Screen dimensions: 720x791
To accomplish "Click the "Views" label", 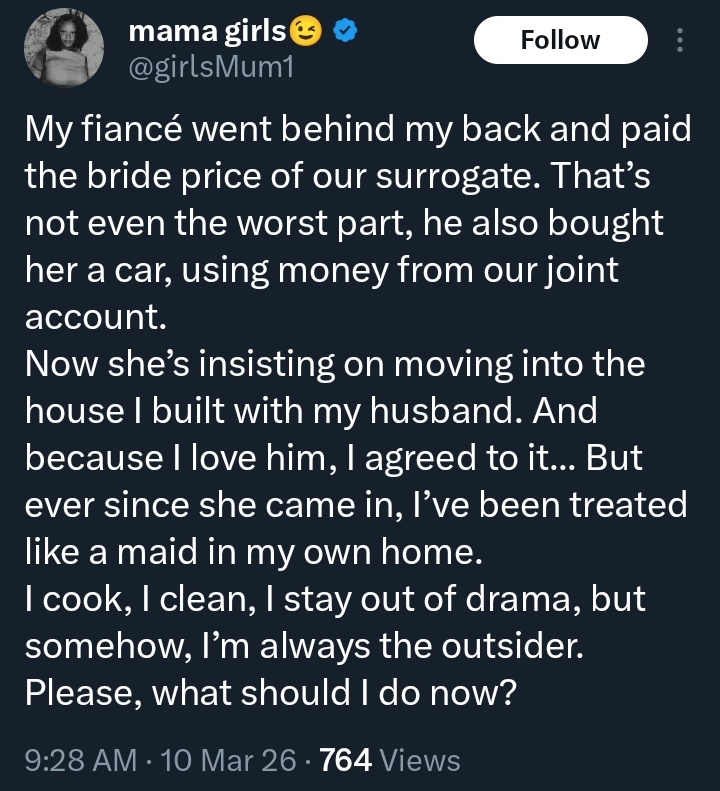I will point(421,760).
